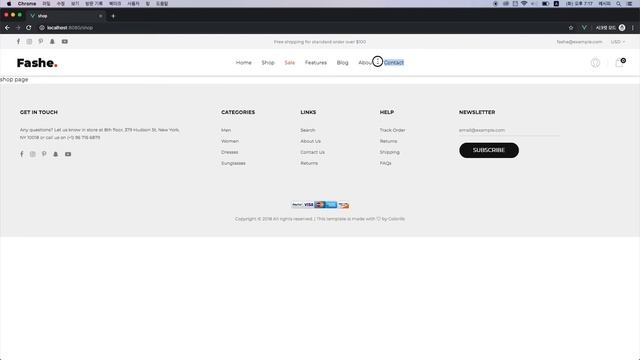Open the Men category link
Screen dimensions: 640x360
pos(226,130)
